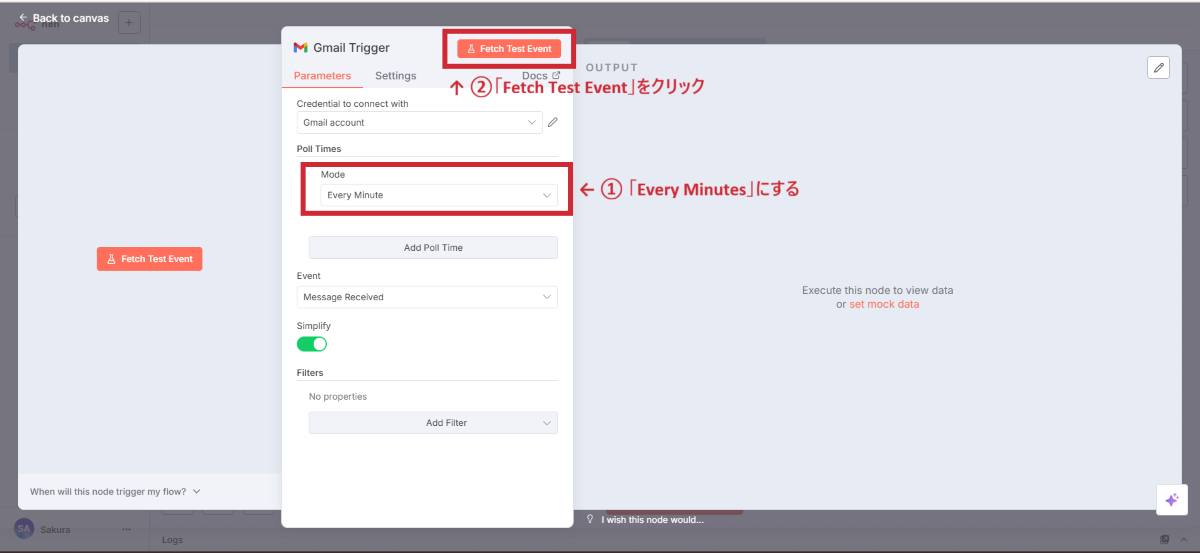Expand 'When will this node trigger my flow?'

115,492
